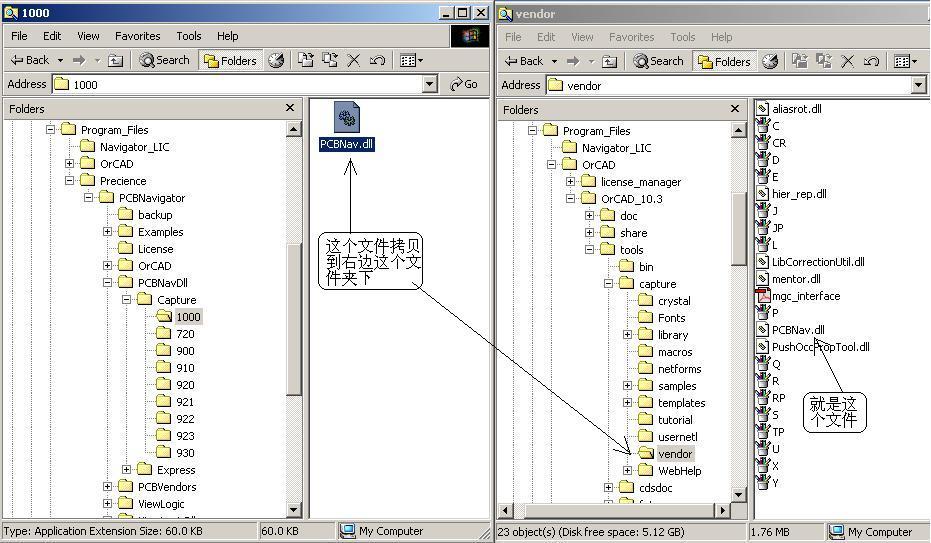The image size is (931, 543).
Task: Select hier_rep.dll file
Action: coord(791,193)
